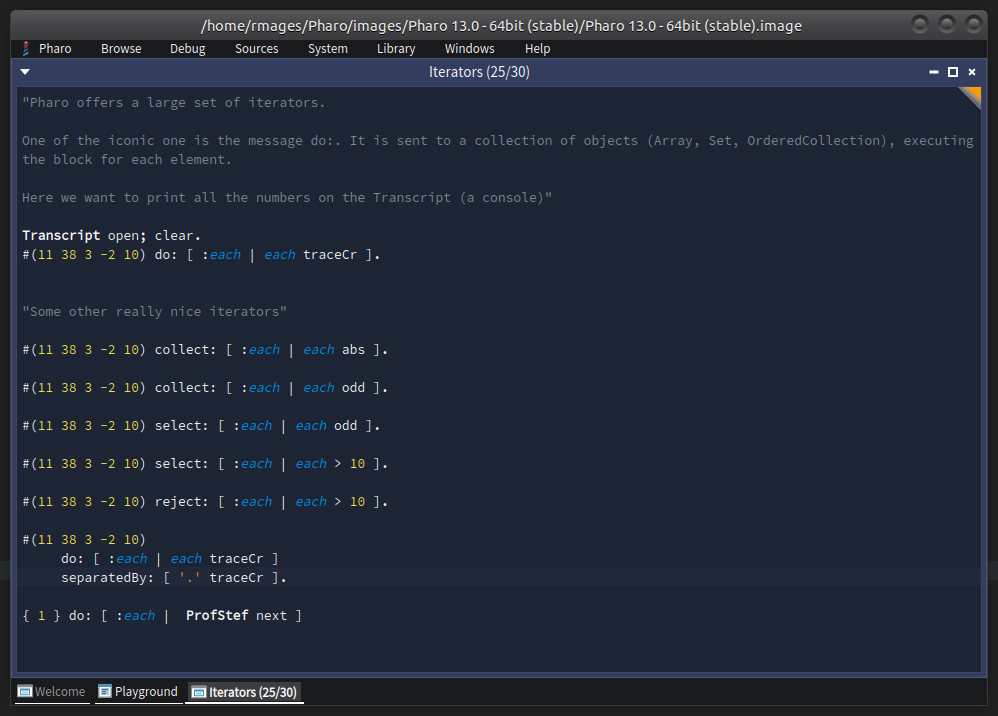Open the Debug menu
Image resolution: width=998 pixels, height=716 pixels.
[188, 48]
